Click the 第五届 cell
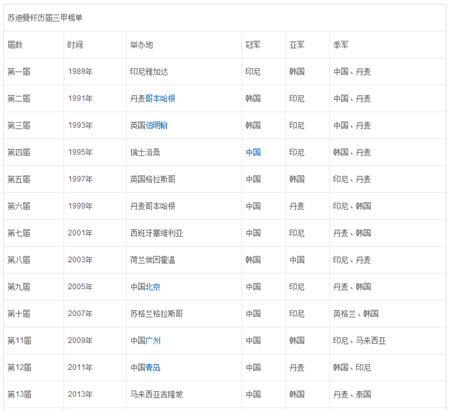The image size is (450, 411). click(19, 179)
